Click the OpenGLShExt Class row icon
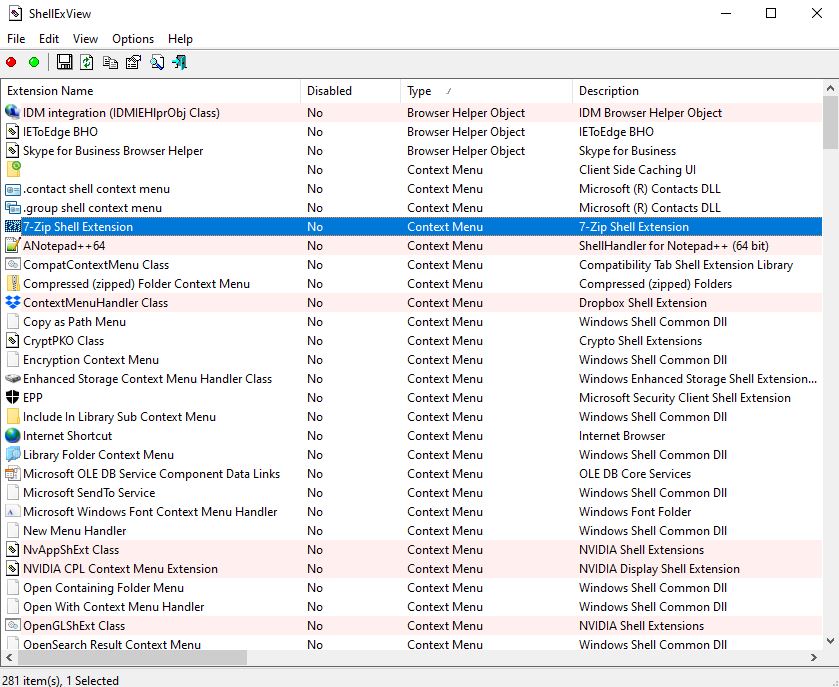The width and height of the screenshot is (839, 687). [12, 625]
